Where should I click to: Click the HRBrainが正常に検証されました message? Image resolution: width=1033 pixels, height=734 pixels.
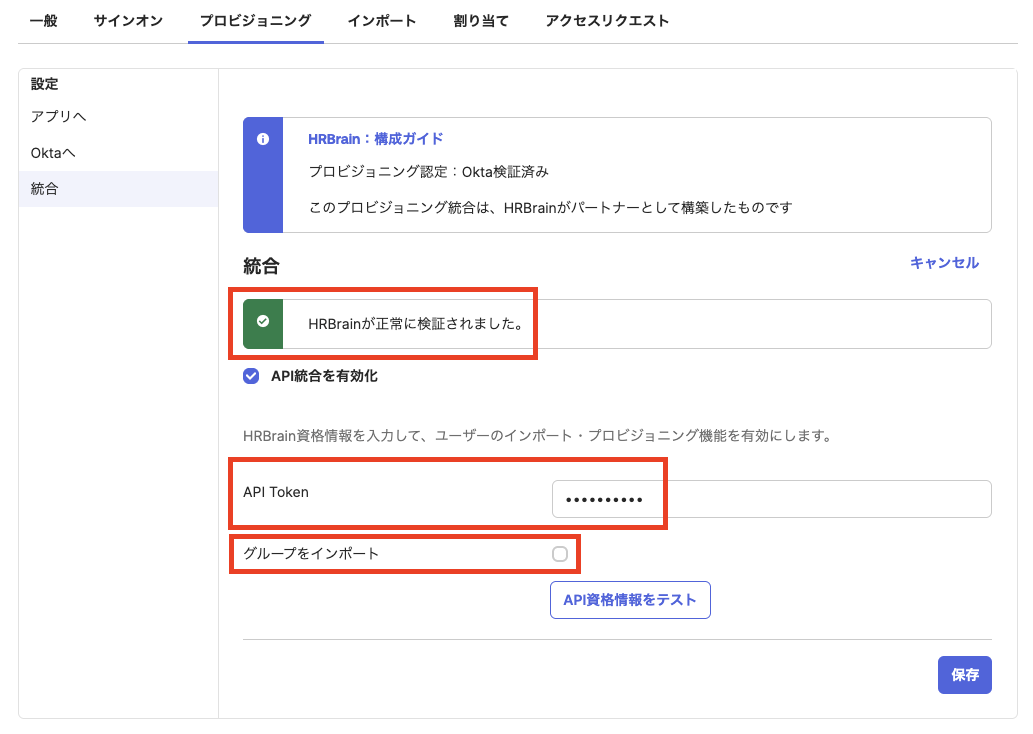(415, 324)
